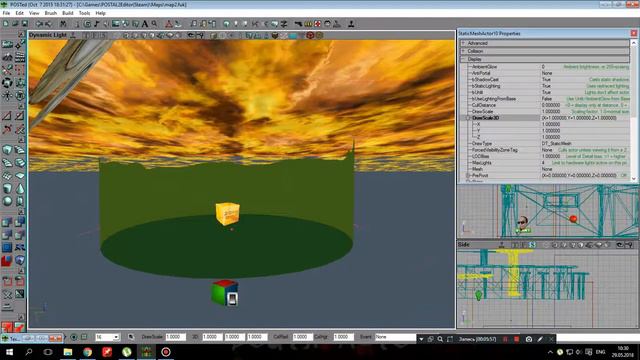Open the Brush menu

tap(51, 13)
